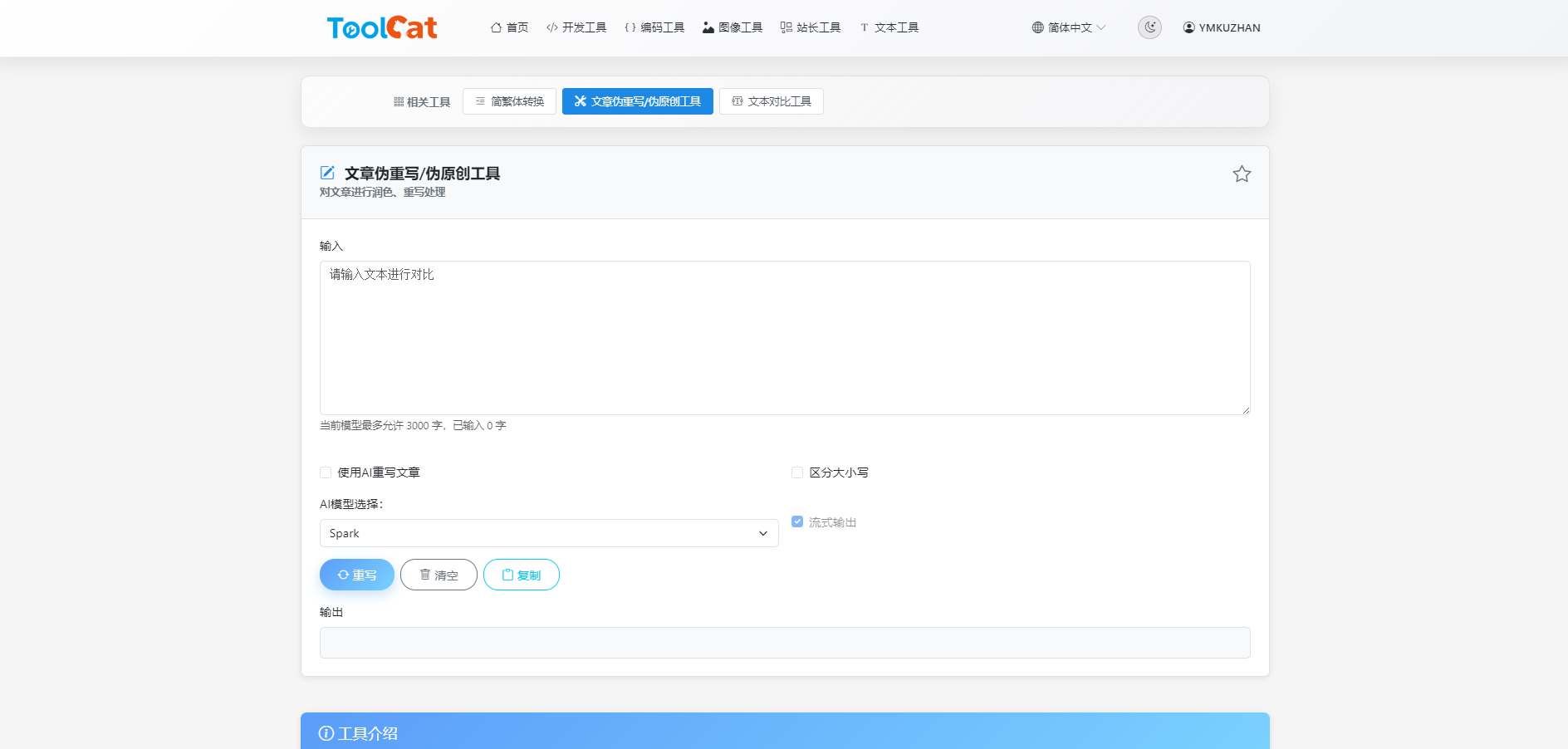Click the globe icon before 简体中文

point(1036,27)
